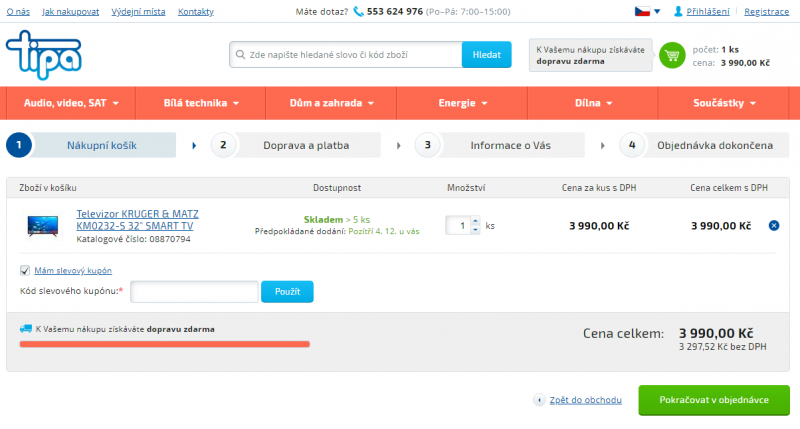This screenshot has height=429, width=800.
Task: Go to Objednávka dokončena step
Action: point(715,145)
